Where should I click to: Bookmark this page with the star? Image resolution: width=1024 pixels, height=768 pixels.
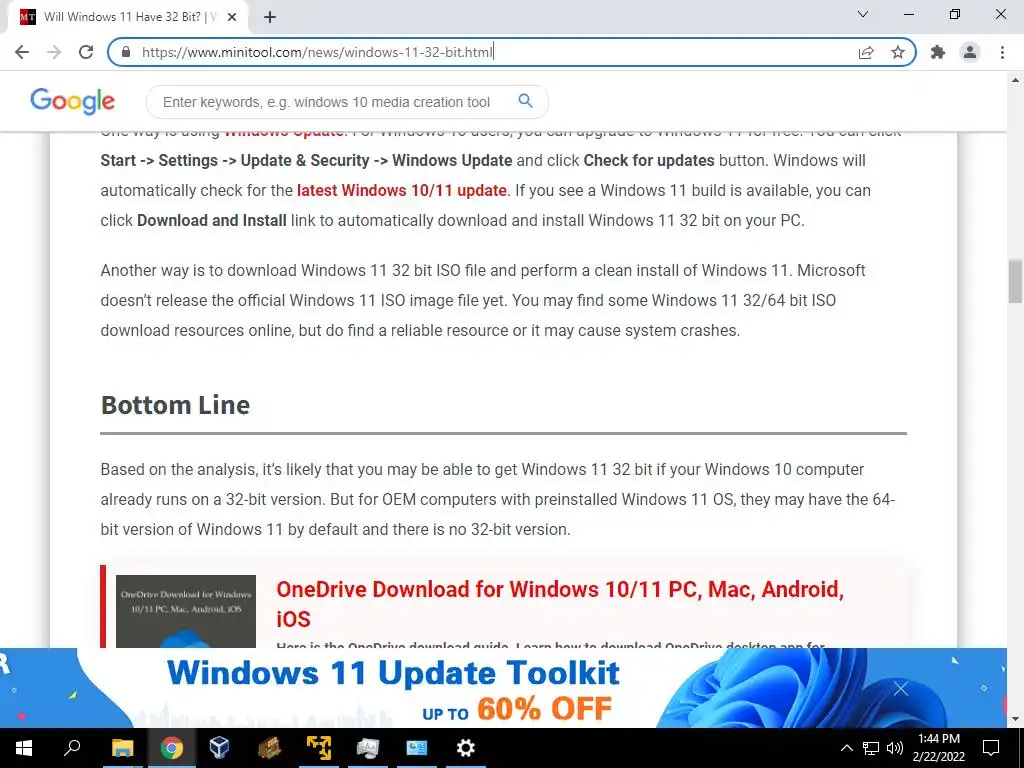point(898,52)
